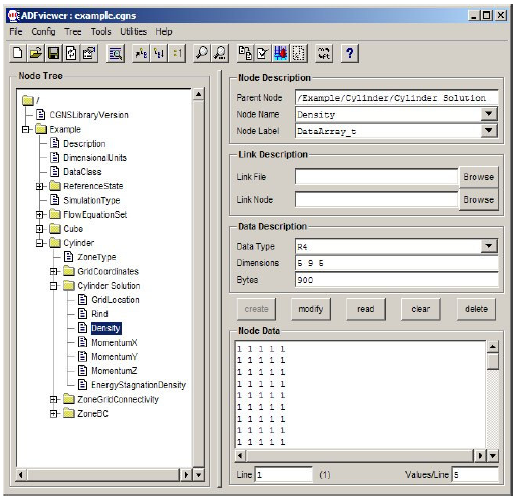Click the delete button
Viewport: 516px width, 499px height.
[476, 309]
